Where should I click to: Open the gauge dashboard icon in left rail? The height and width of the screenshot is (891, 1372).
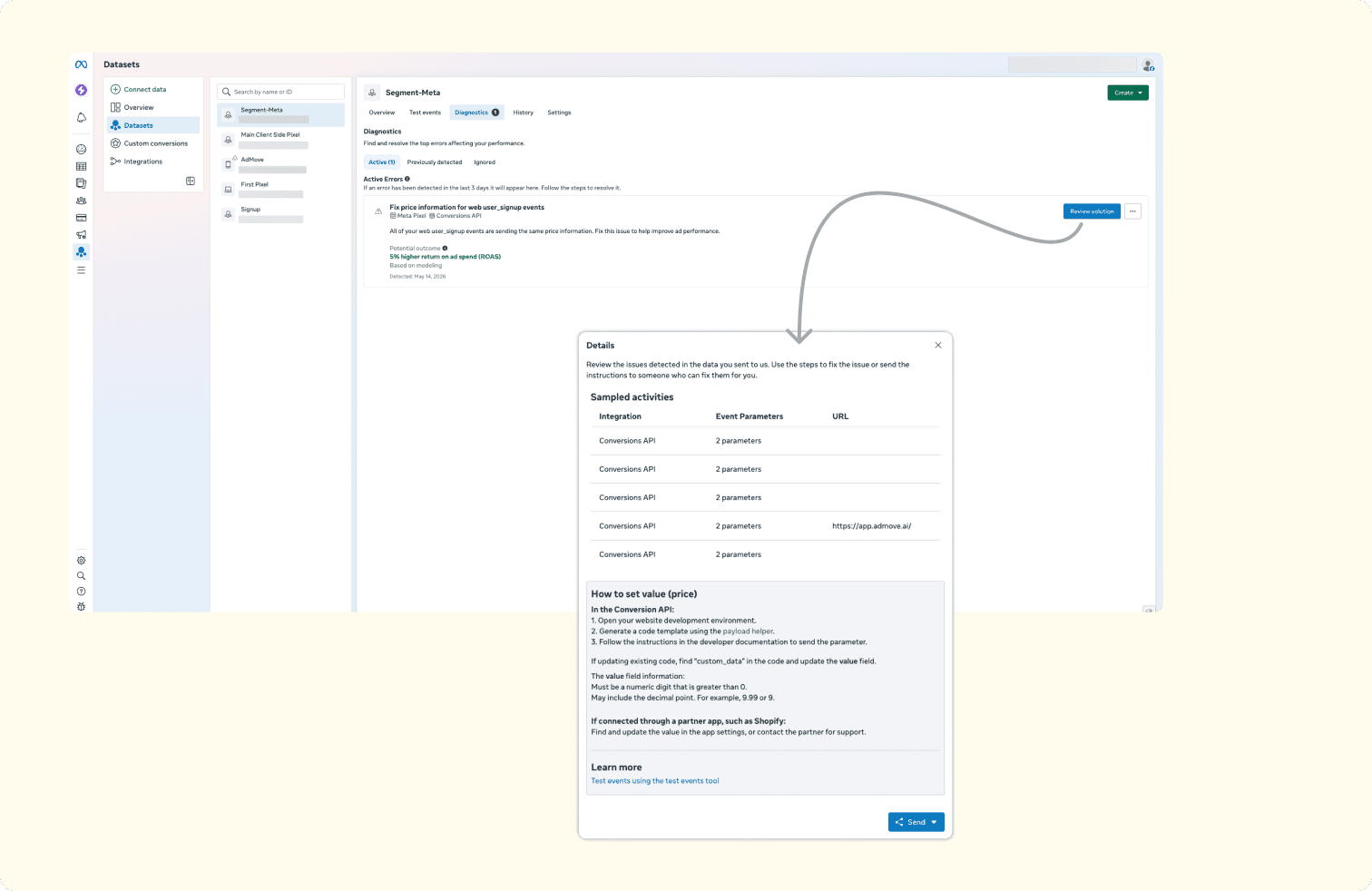pyautogui.click(x=81, y=149)
